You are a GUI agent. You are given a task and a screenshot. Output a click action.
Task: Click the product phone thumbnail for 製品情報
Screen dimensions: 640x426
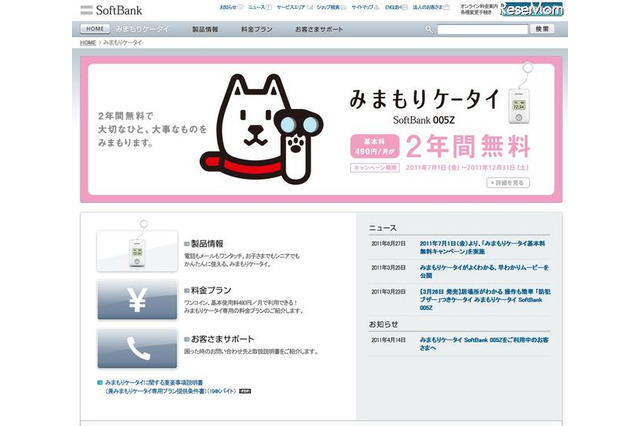137,251
